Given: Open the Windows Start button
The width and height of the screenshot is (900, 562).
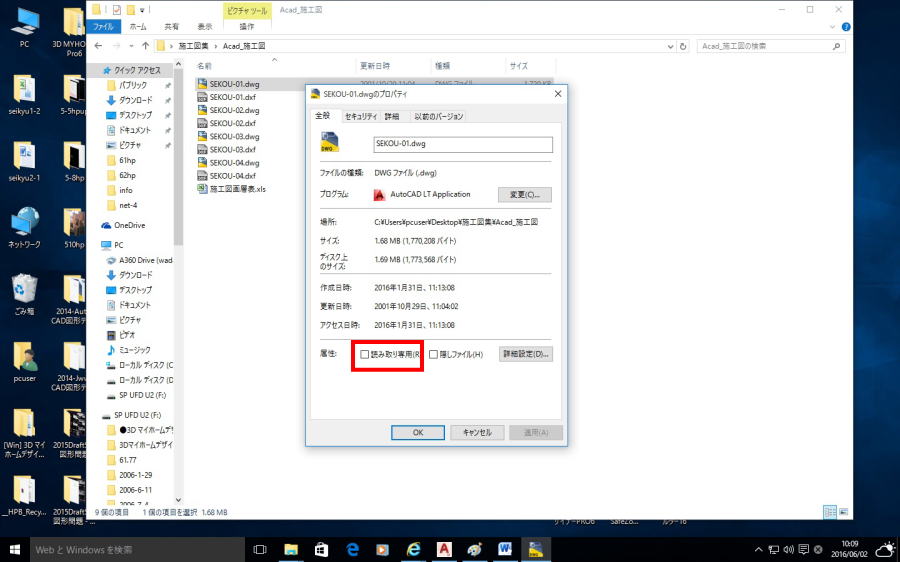Looking at the screenshot, I should 15,549.
